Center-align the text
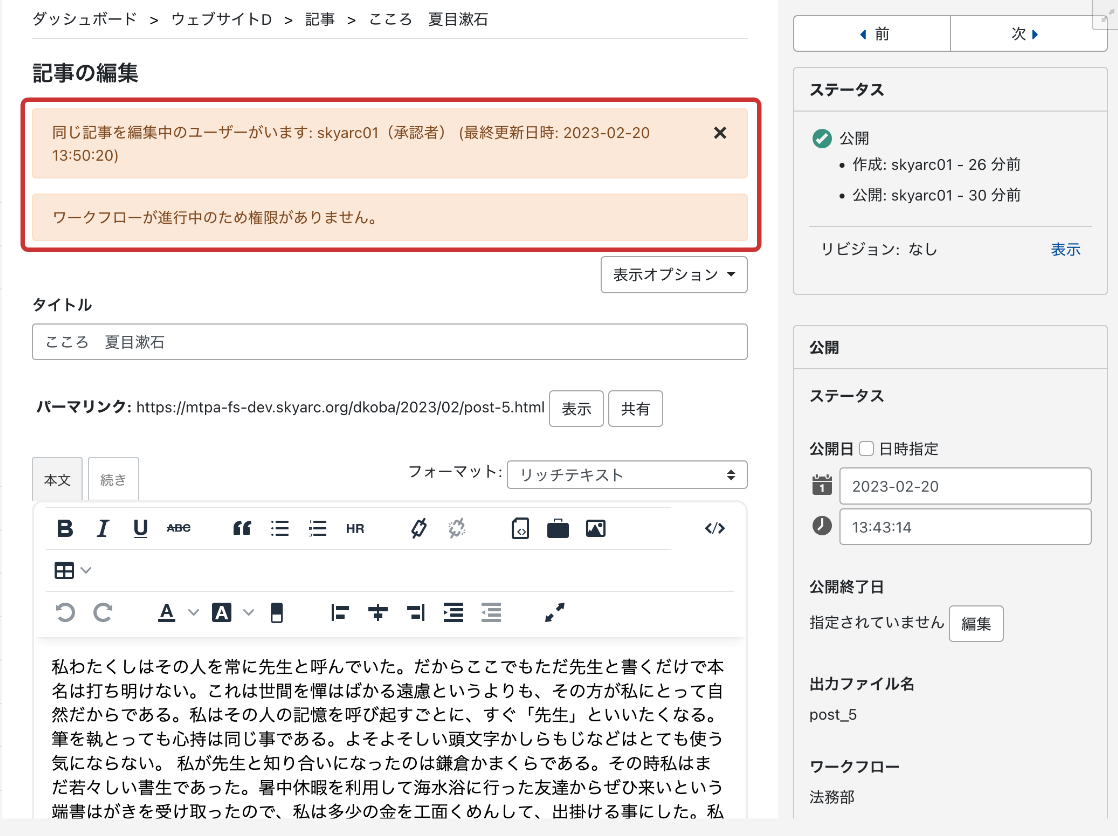 378,613
